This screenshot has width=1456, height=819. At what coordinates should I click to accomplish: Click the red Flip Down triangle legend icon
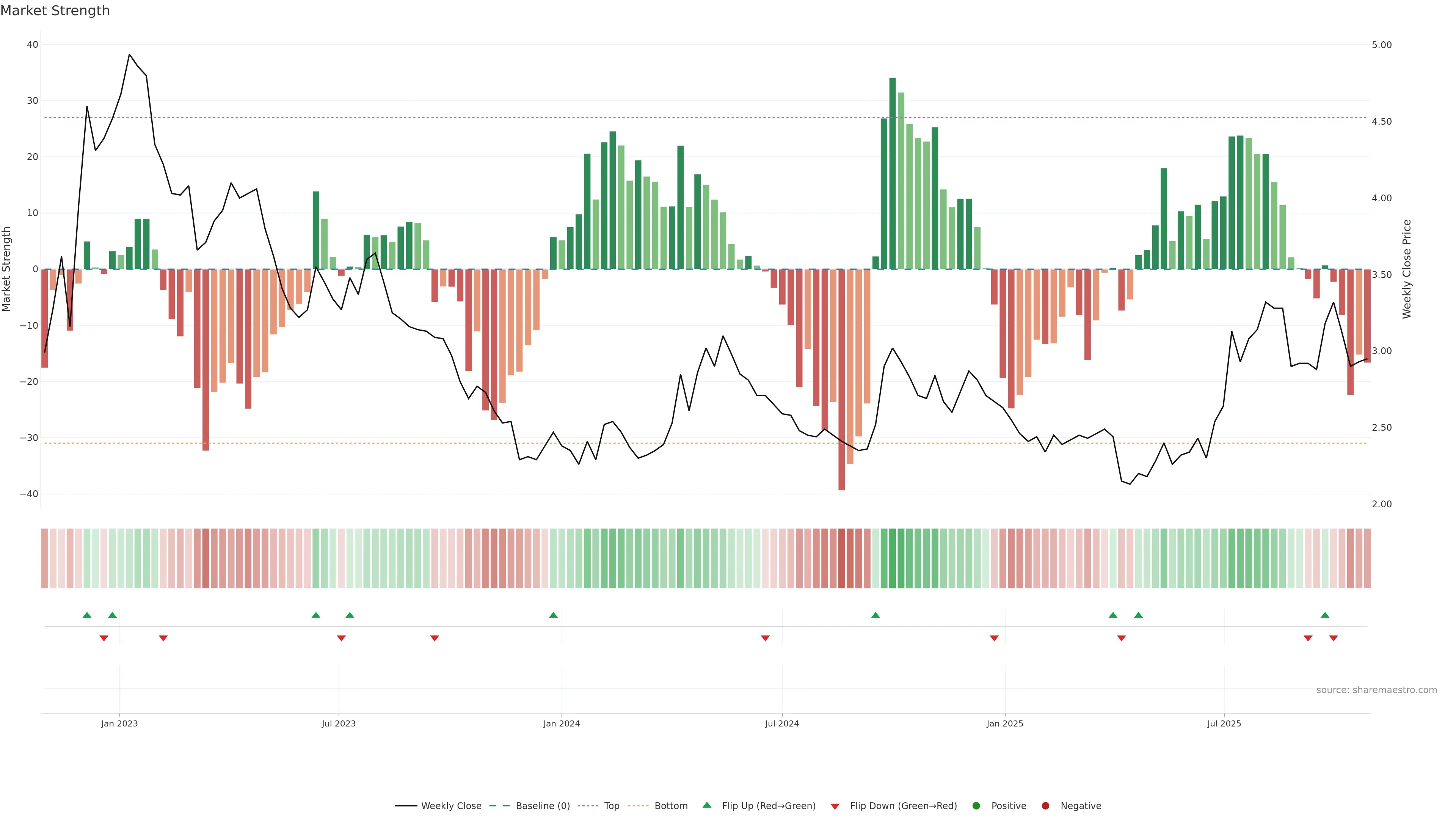point(835,806)
